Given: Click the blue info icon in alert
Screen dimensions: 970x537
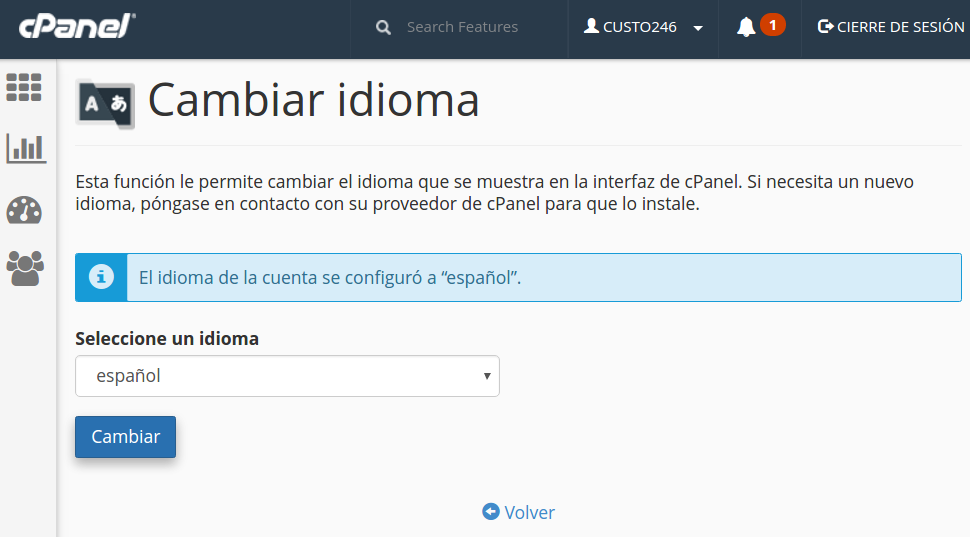Looking at the screenshot, I should coord(101,277).
